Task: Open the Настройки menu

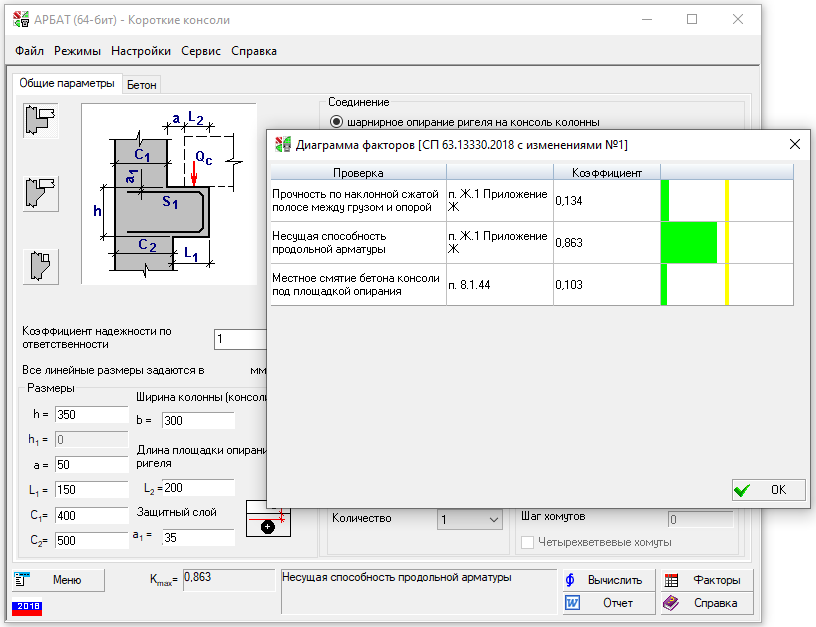Action: click(x=140, y=51)
